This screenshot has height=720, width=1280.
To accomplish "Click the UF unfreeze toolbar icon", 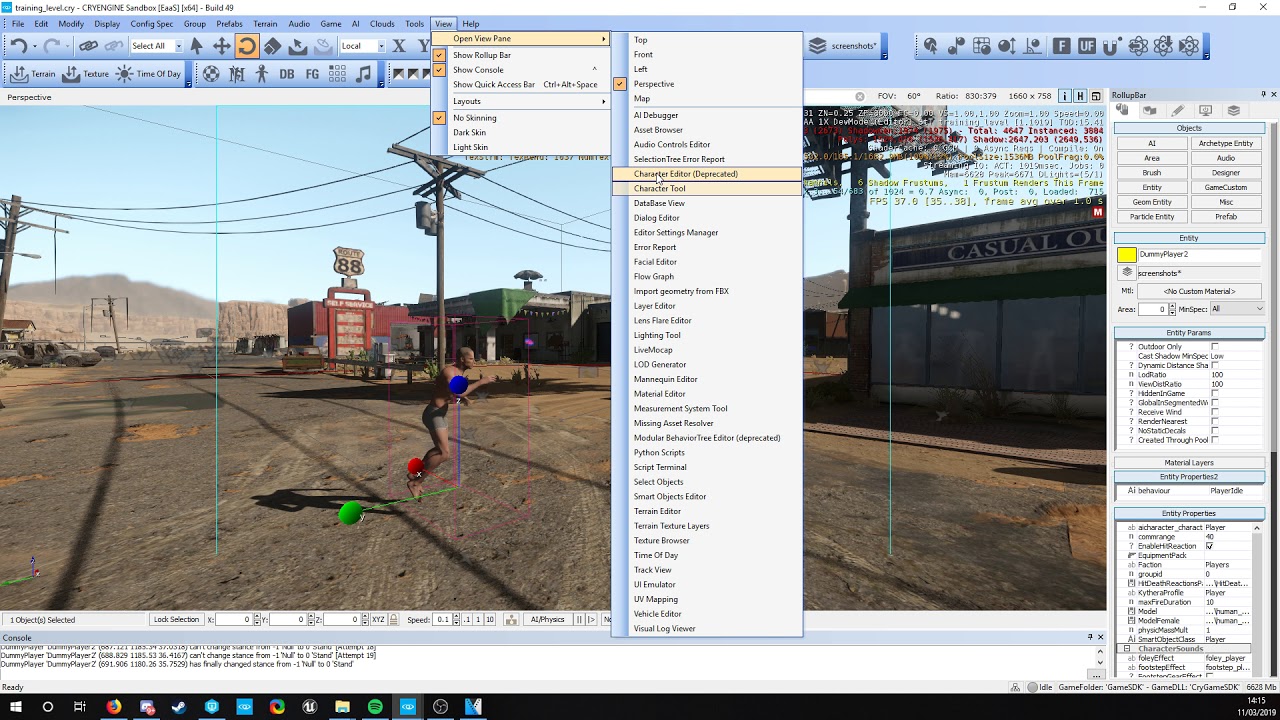I will pos(1086,46).
